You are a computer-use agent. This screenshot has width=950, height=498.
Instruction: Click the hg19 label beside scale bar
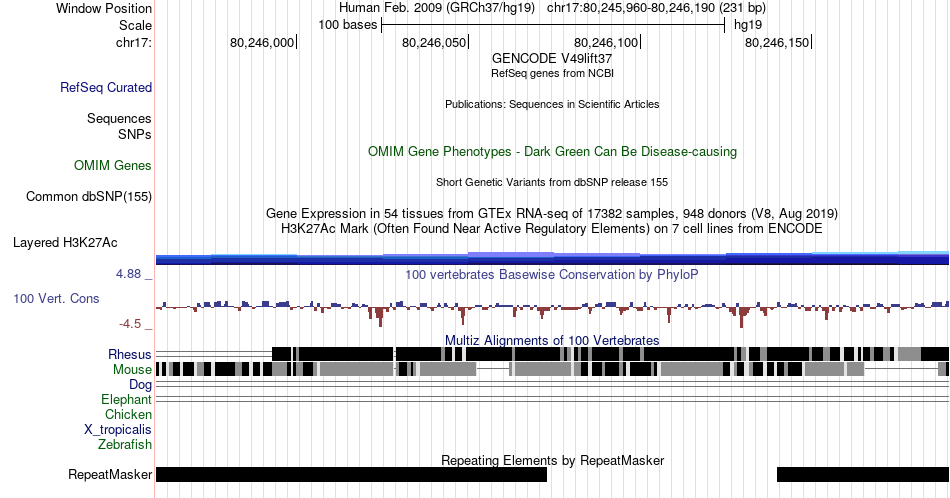[748, 25]
